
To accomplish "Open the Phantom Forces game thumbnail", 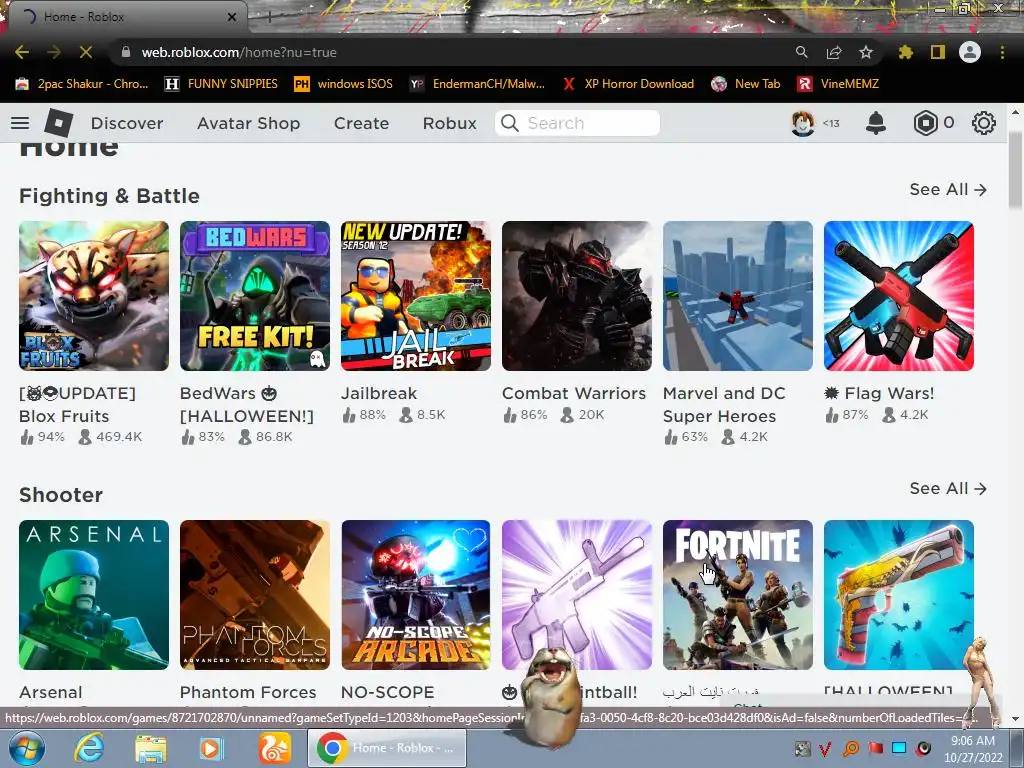I will (255, 595).
